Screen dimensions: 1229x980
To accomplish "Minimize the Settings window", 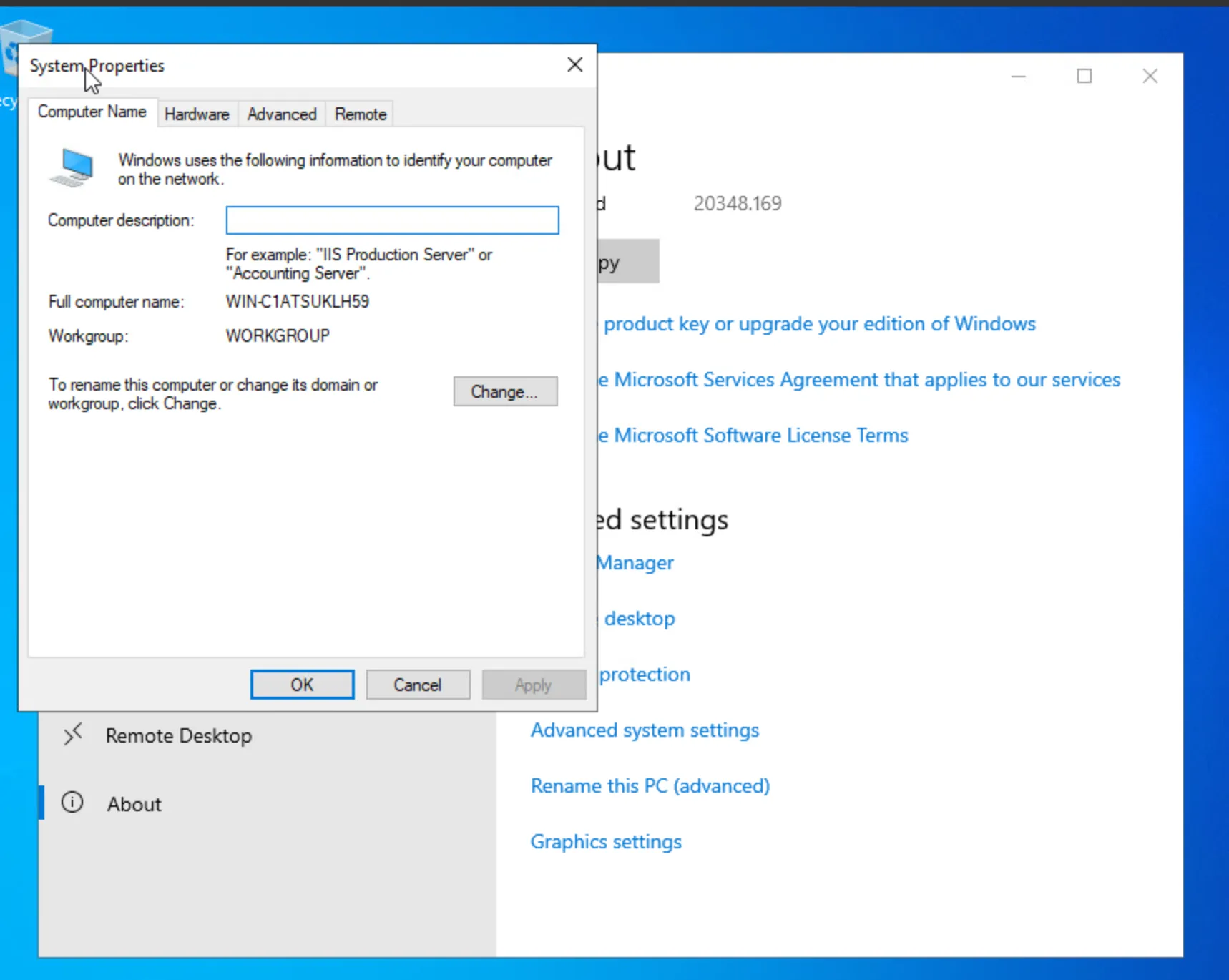I will [x=1018, y=76].
